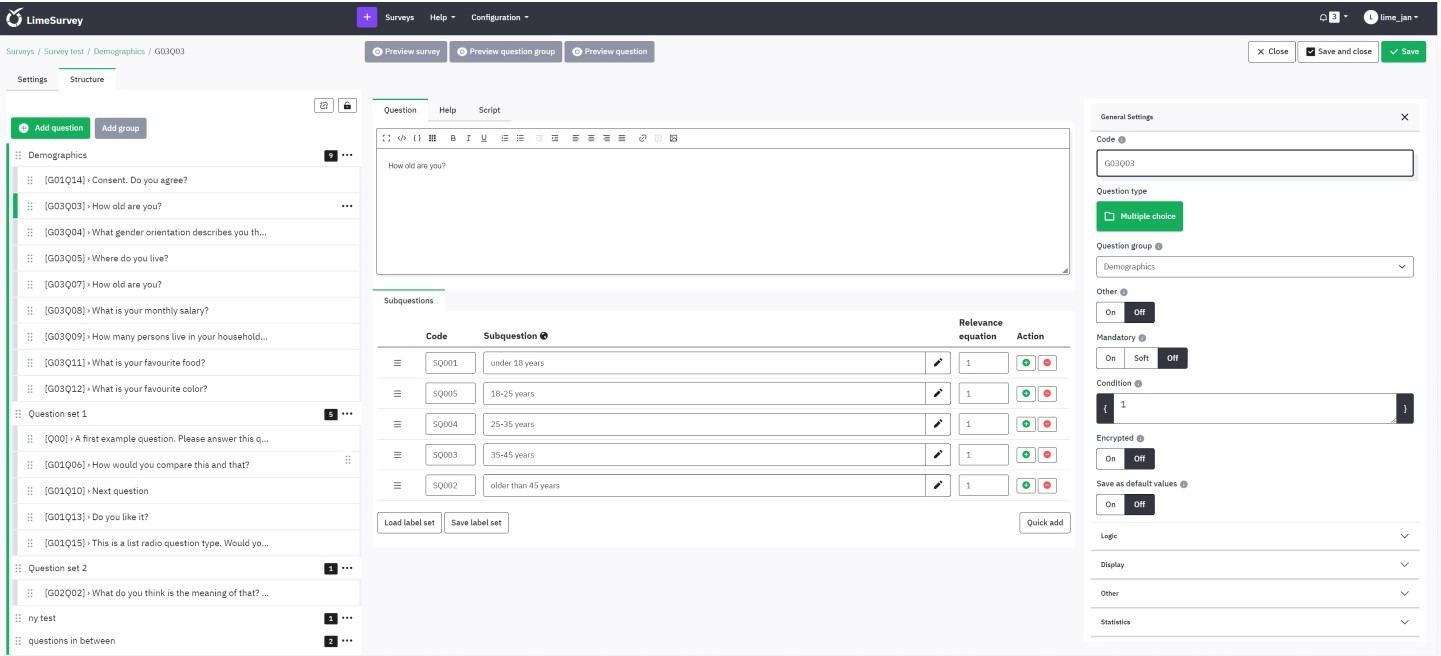The image size is (1441, 656).
Task: Insert a link via the editor toolbar
Action: (643, 138)
